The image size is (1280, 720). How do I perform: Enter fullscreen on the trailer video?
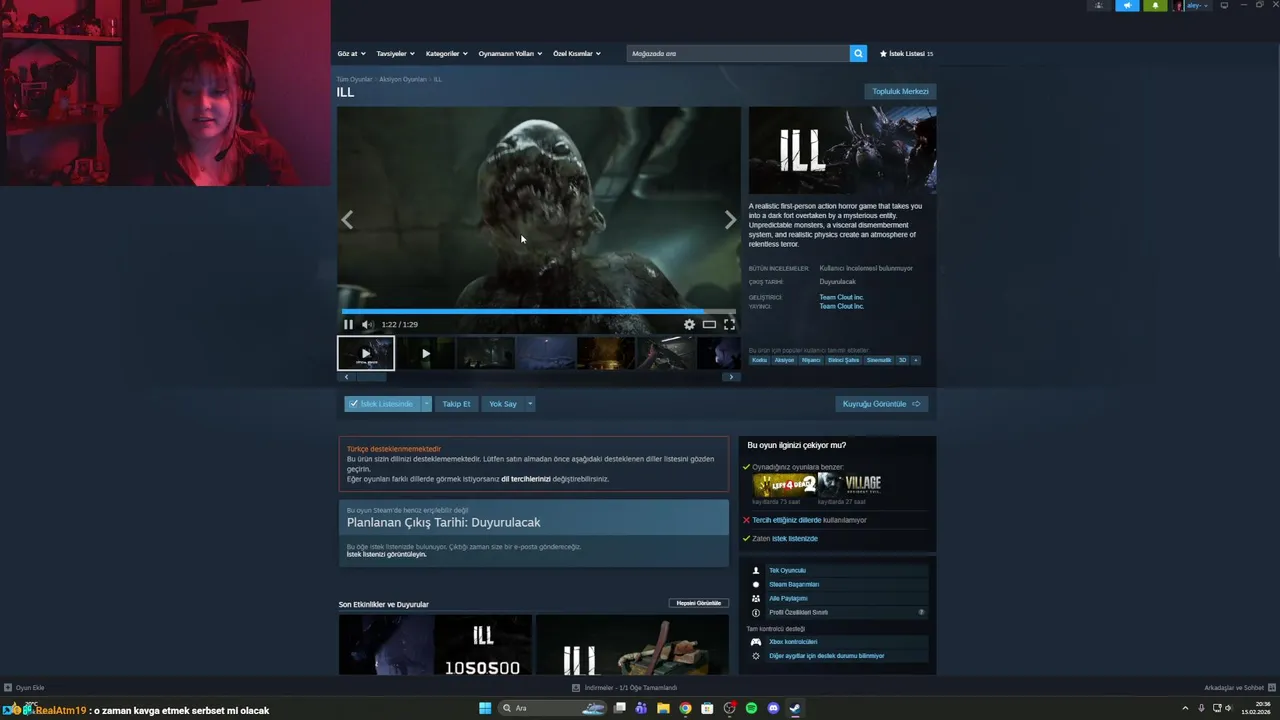click(x=729, y=324)
